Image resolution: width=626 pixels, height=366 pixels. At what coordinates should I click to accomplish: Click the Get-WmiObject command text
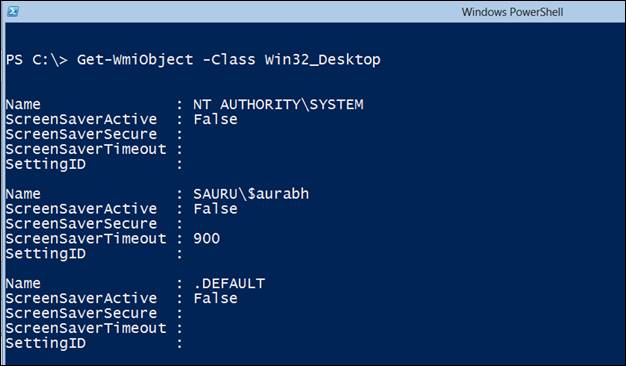pos(135,60)
